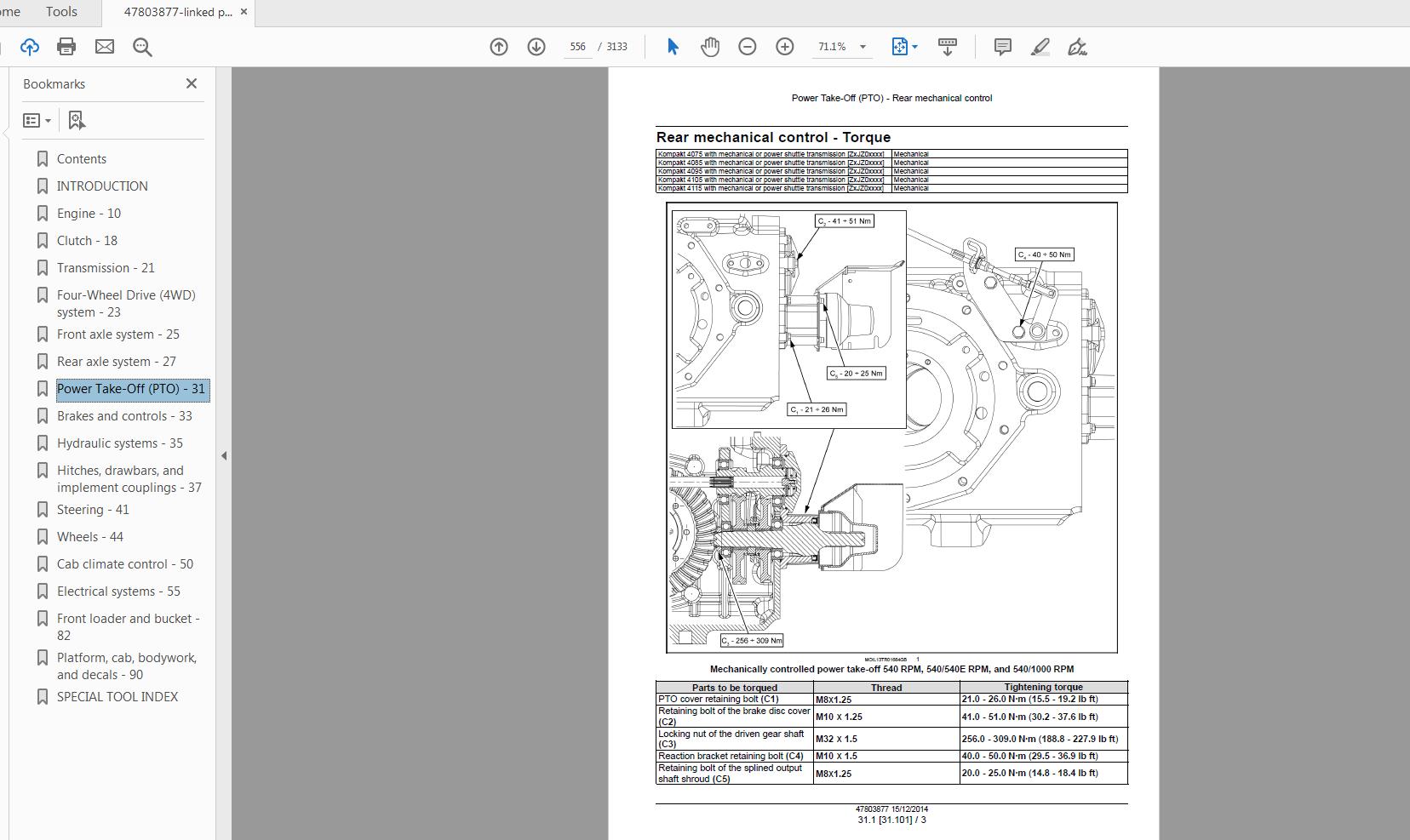Click the bookmark icon beside Steering - 41
This screenshot has width=1410, height=840.
42,510
